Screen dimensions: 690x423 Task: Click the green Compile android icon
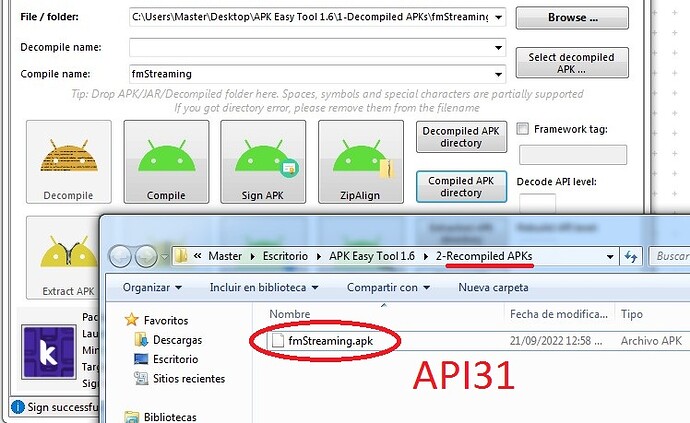pyautogui.click(x=166, y=155)
